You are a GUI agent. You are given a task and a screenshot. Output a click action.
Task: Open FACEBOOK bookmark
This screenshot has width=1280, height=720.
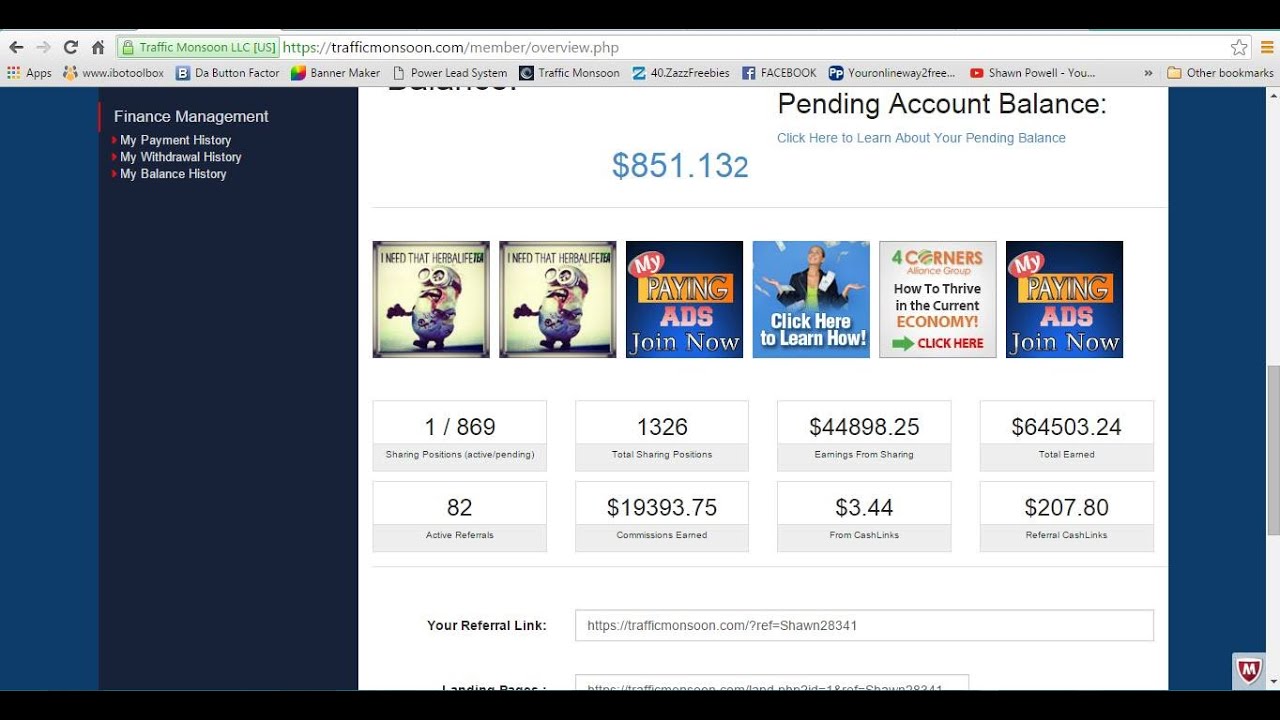tap(779, 73)
